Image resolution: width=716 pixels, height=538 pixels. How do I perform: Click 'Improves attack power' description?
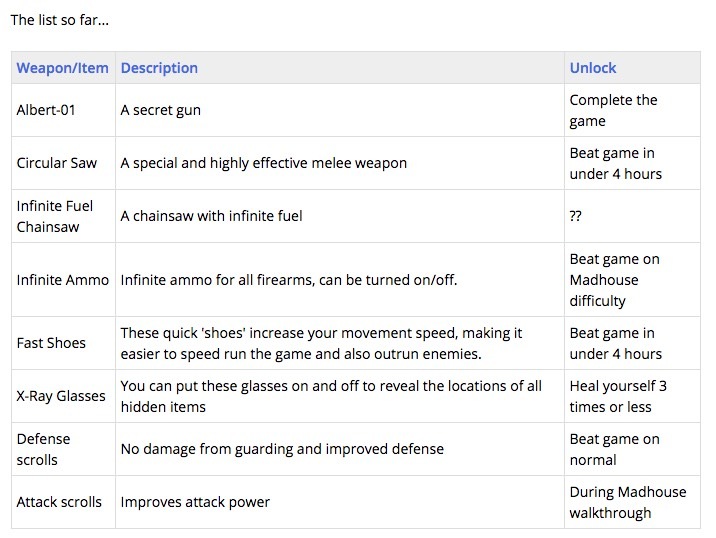pyautogui.click(x=195, y=502)
